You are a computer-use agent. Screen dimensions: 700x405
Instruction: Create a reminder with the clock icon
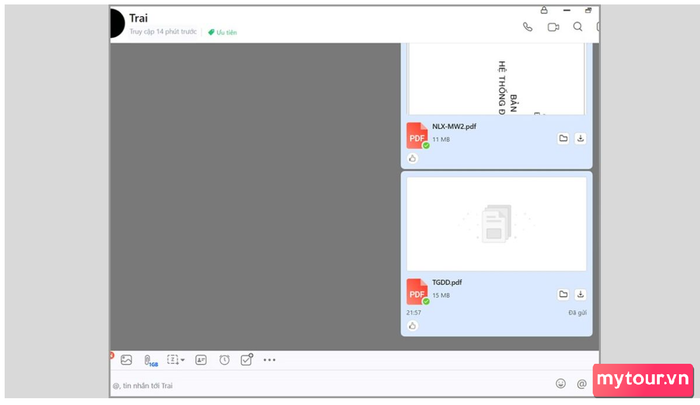click(224, 360)
